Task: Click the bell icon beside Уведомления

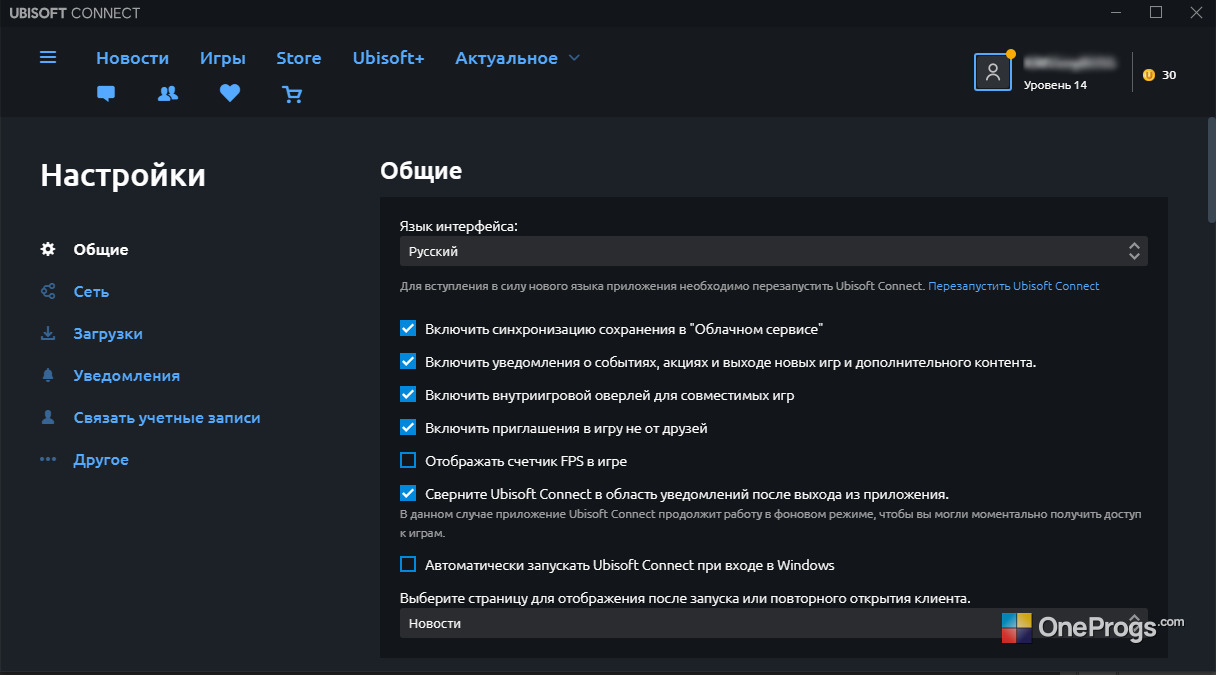Action: 47,375
